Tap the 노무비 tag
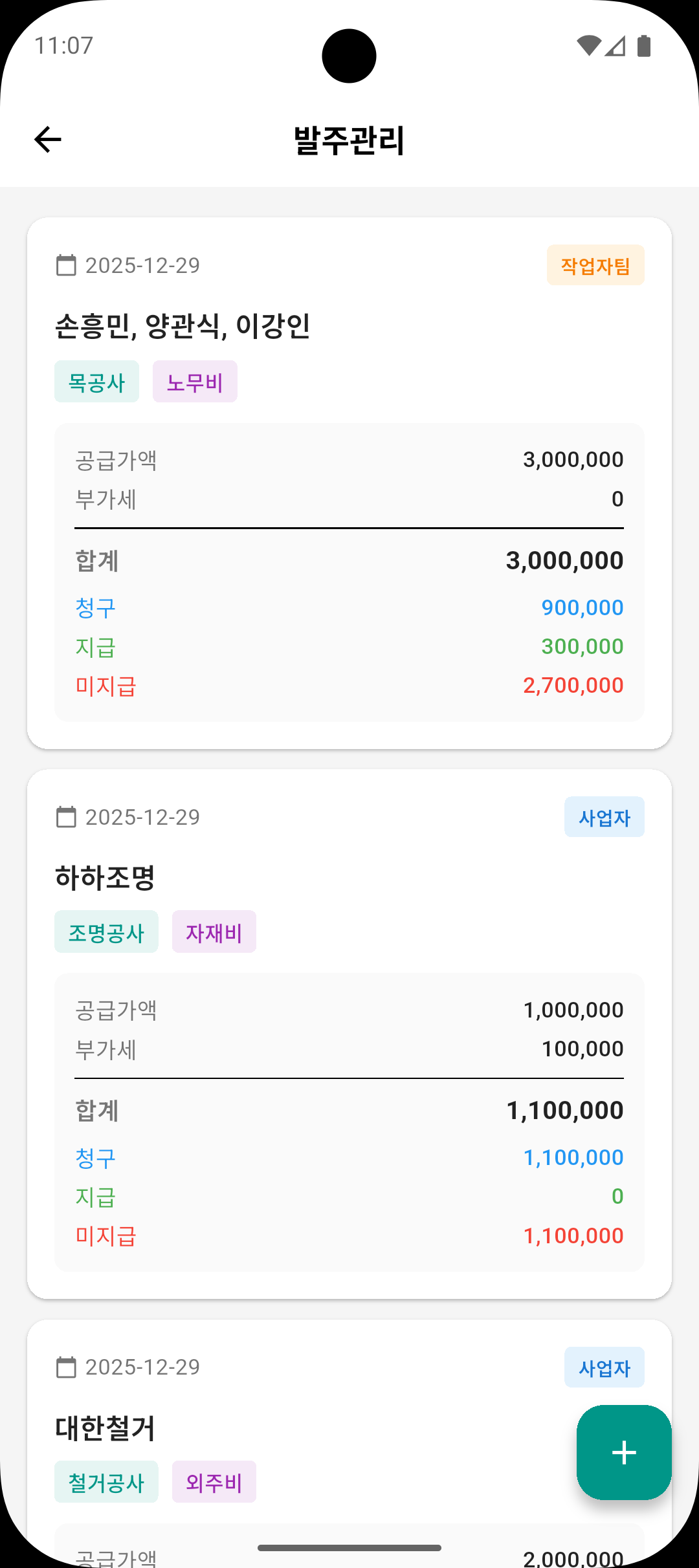The width and height of the screenshot is (699, 1568). tap(195, 382)
